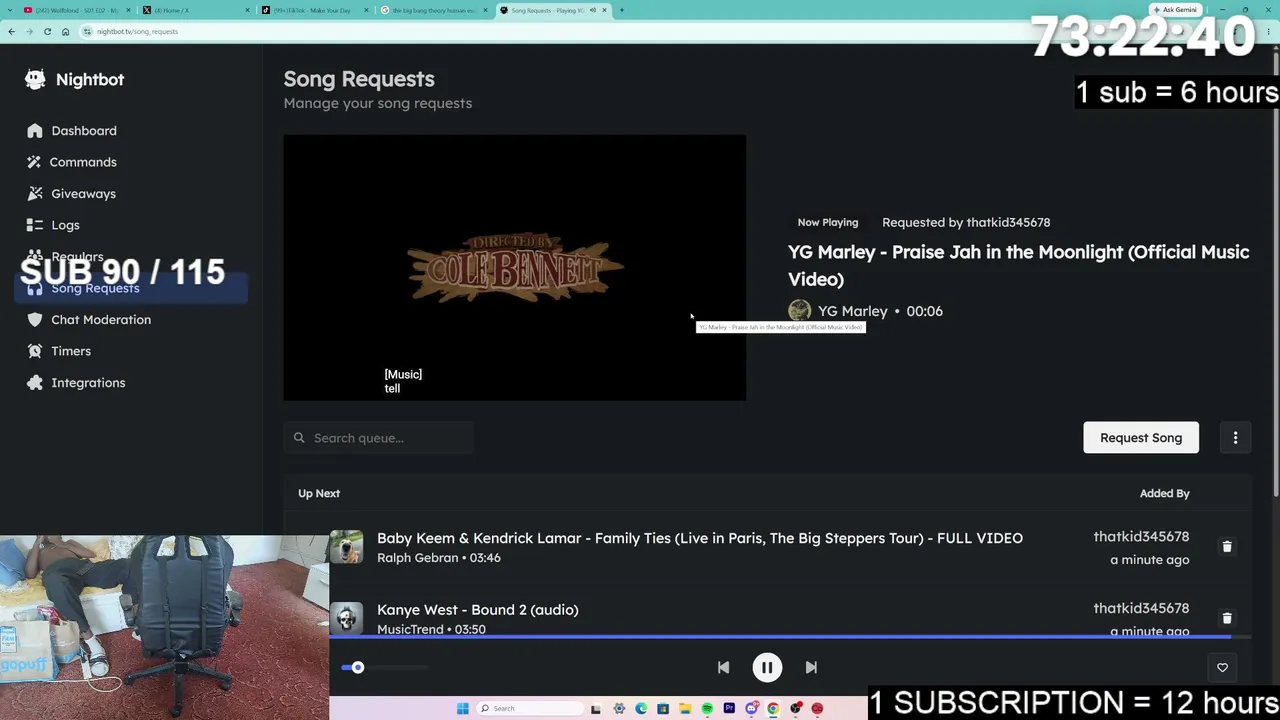Delete Kanye West Bound 2 from queue
The height and width of the screenshot is (720, 1280).
pyautogui.click(x=1227, y=618)
